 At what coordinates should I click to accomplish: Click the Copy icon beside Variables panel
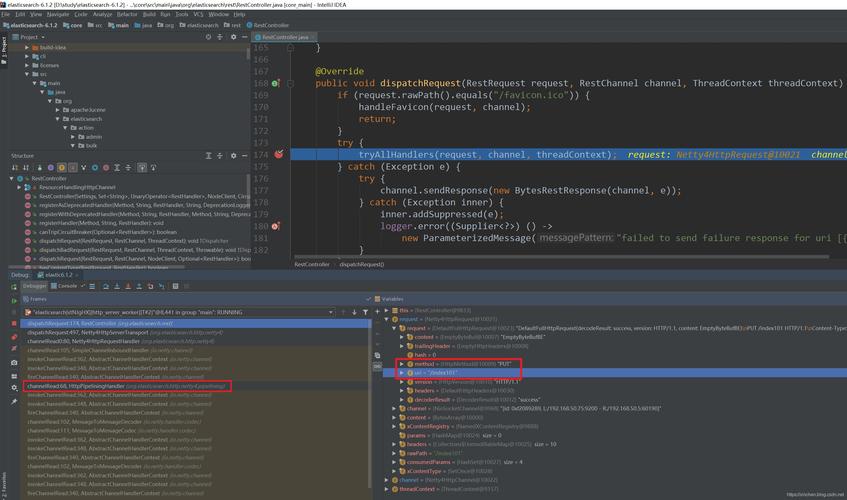click(x=377, y=355)
